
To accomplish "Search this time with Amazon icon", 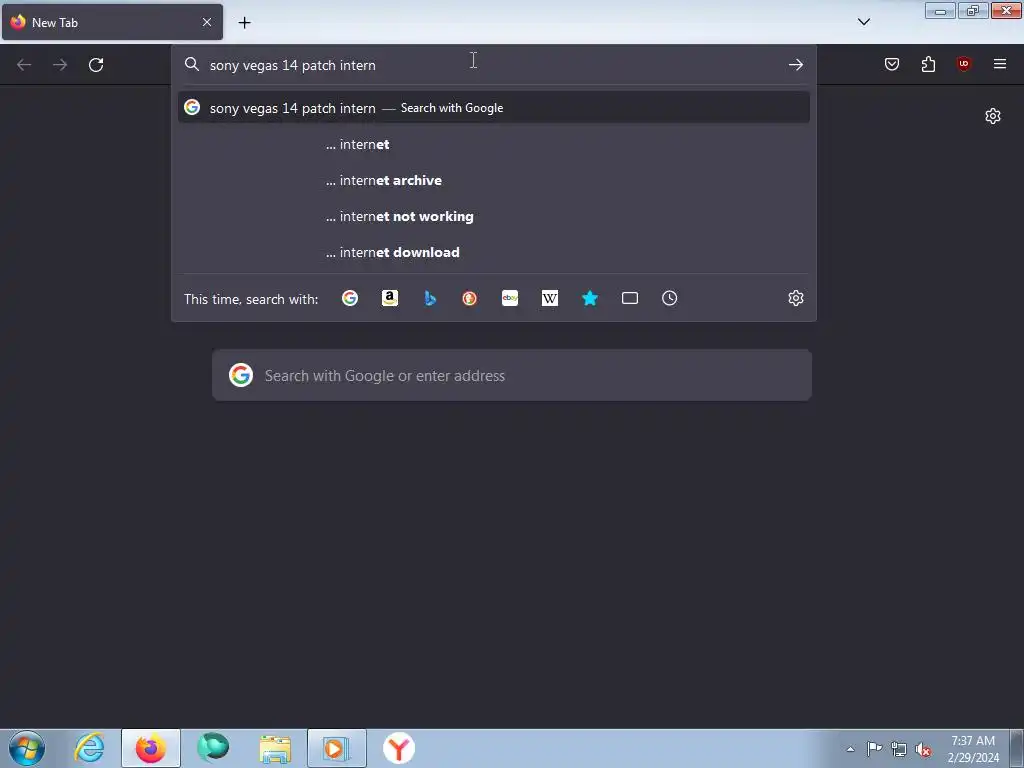I will pos(390,298).
